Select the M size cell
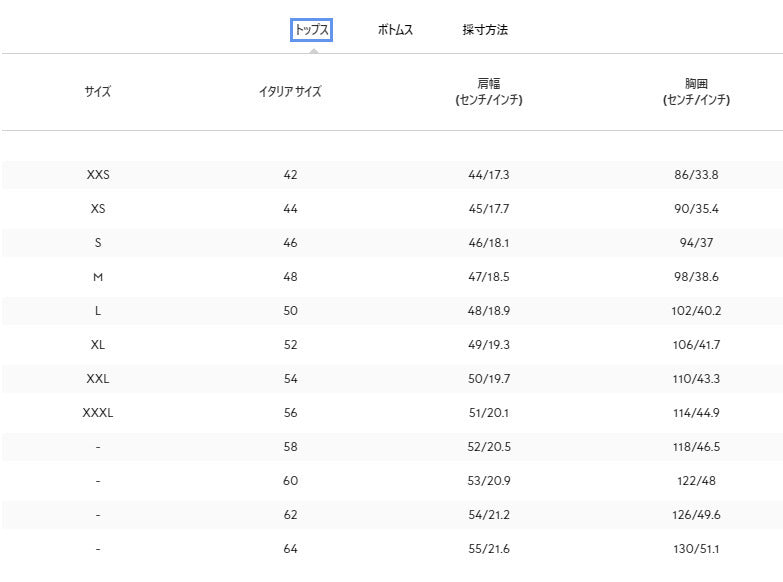This screenshot has height=582, width=783. (x=98, y=277)
